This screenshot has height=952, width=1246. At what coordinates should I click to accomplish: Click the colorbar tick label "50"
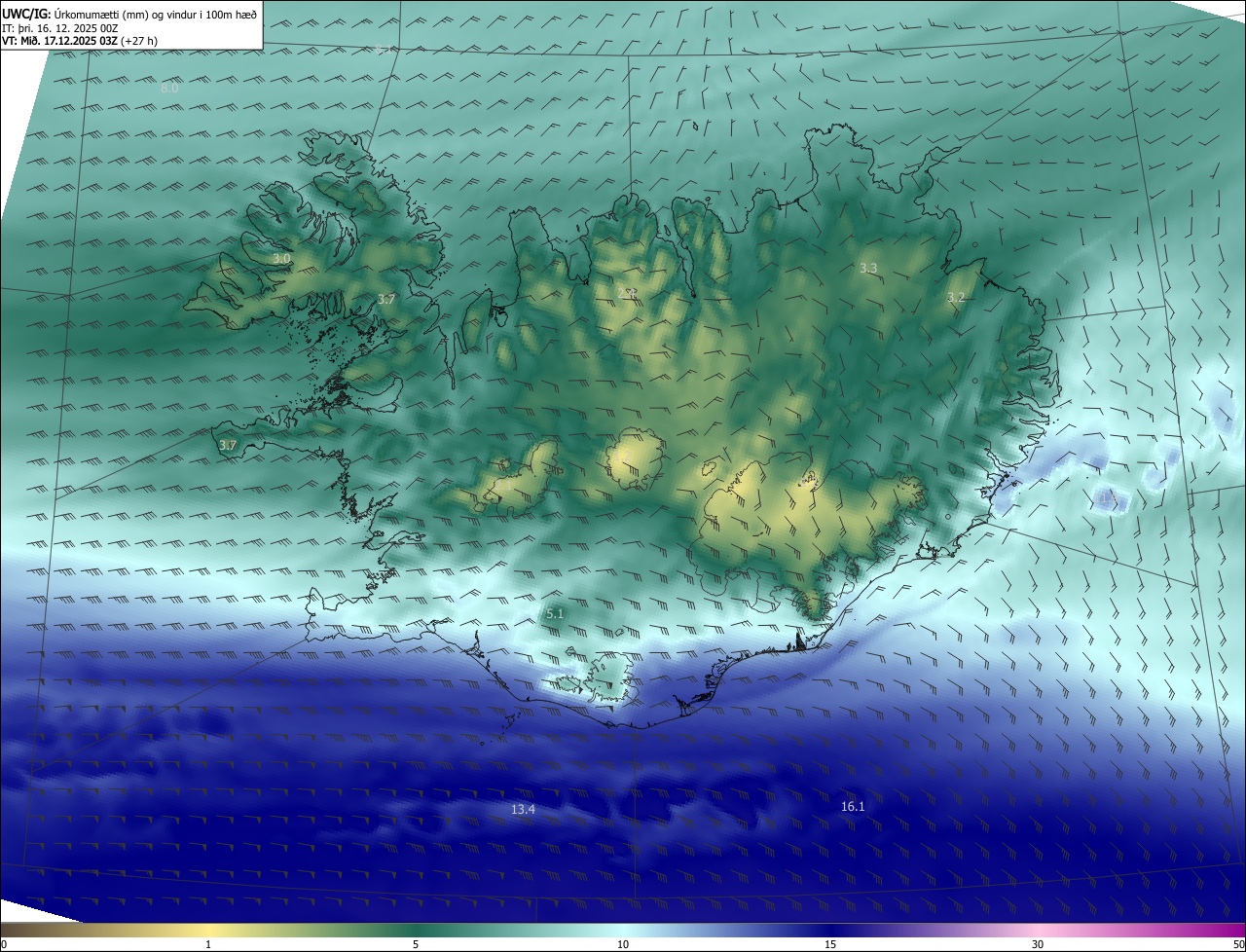coord(1238,944)
